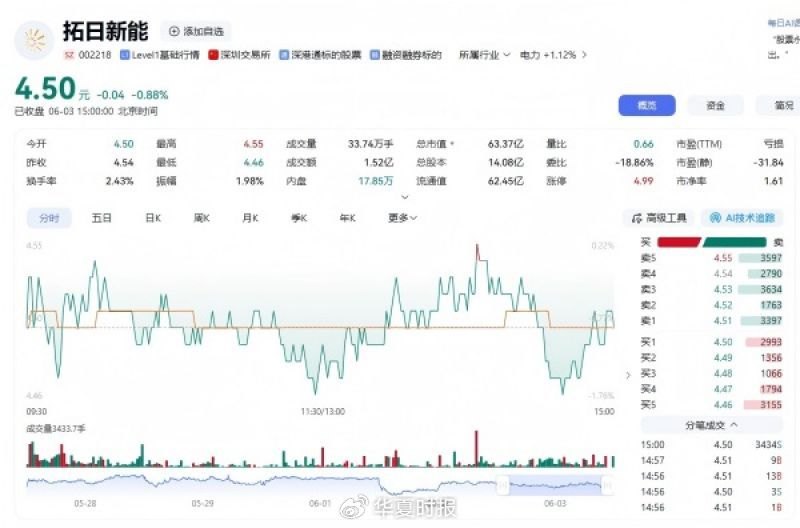Click the 买3 row at 4.48
This screenshot has height=528, width=800.
tap(711, 373)
